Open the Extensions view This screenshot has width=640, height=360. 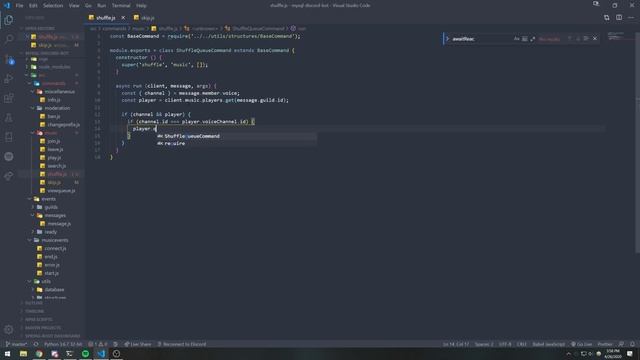tap(9, 98)
